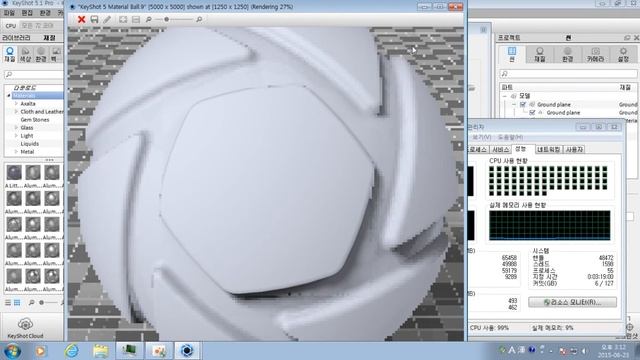Screen dimensions: 640x360
Task: Click the save icon in the render window toolbar
Action: pos(94,19)
